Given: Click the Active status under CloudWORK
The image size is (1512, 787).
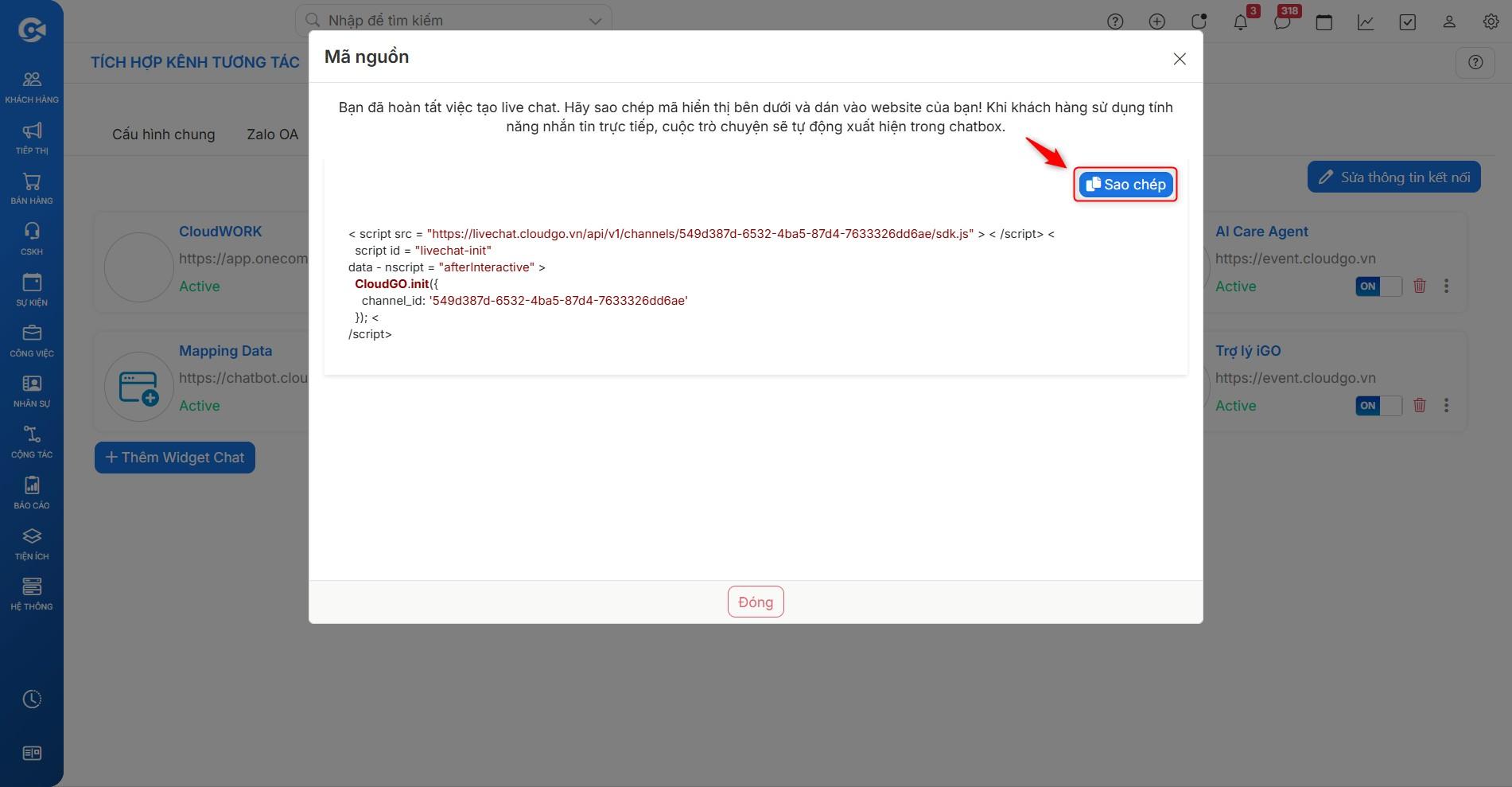Looking at the screenshot, I should (200, 286).
